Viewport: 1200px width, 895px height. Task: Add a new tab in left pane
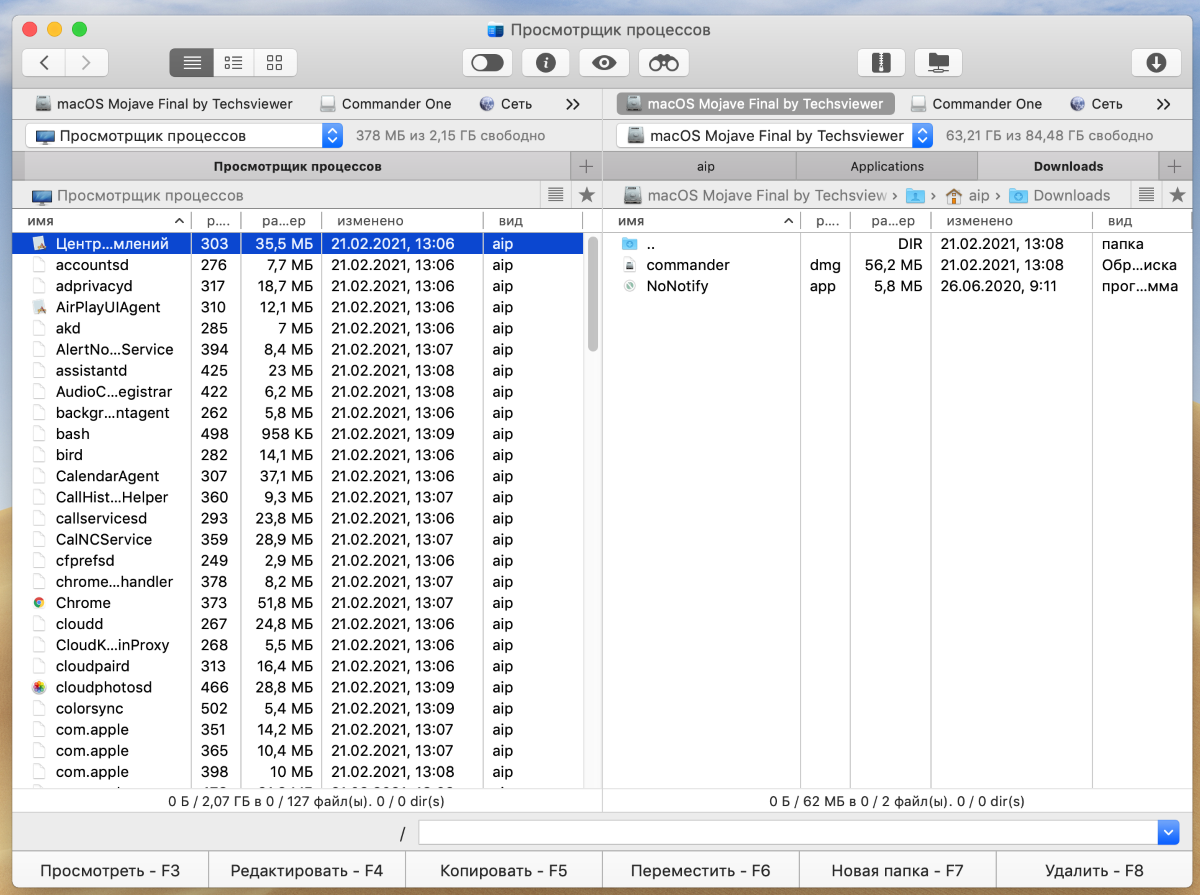tap(586, 166)
